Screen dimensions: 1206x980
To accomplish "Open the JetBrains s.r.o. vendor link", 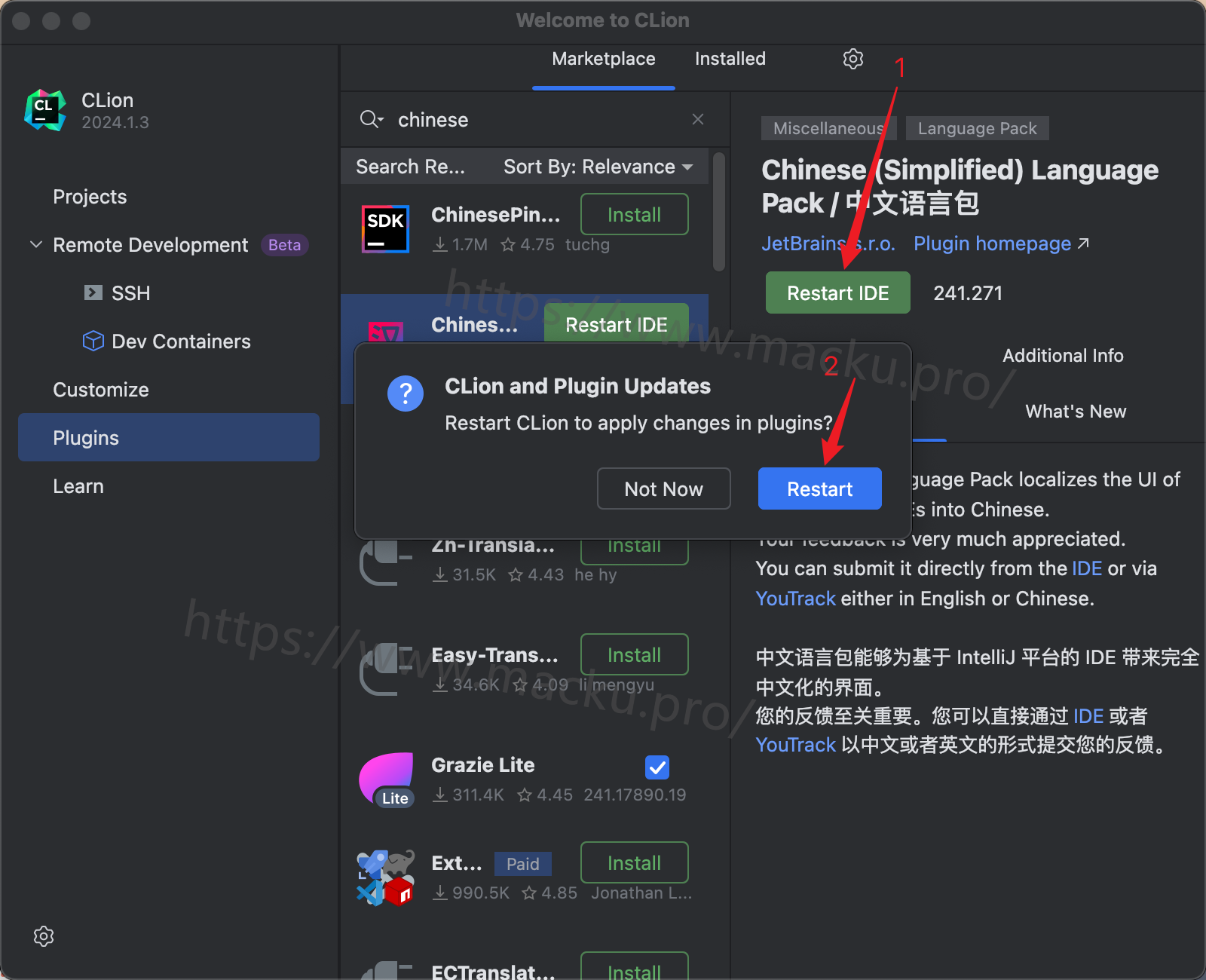I will (828, 243).
